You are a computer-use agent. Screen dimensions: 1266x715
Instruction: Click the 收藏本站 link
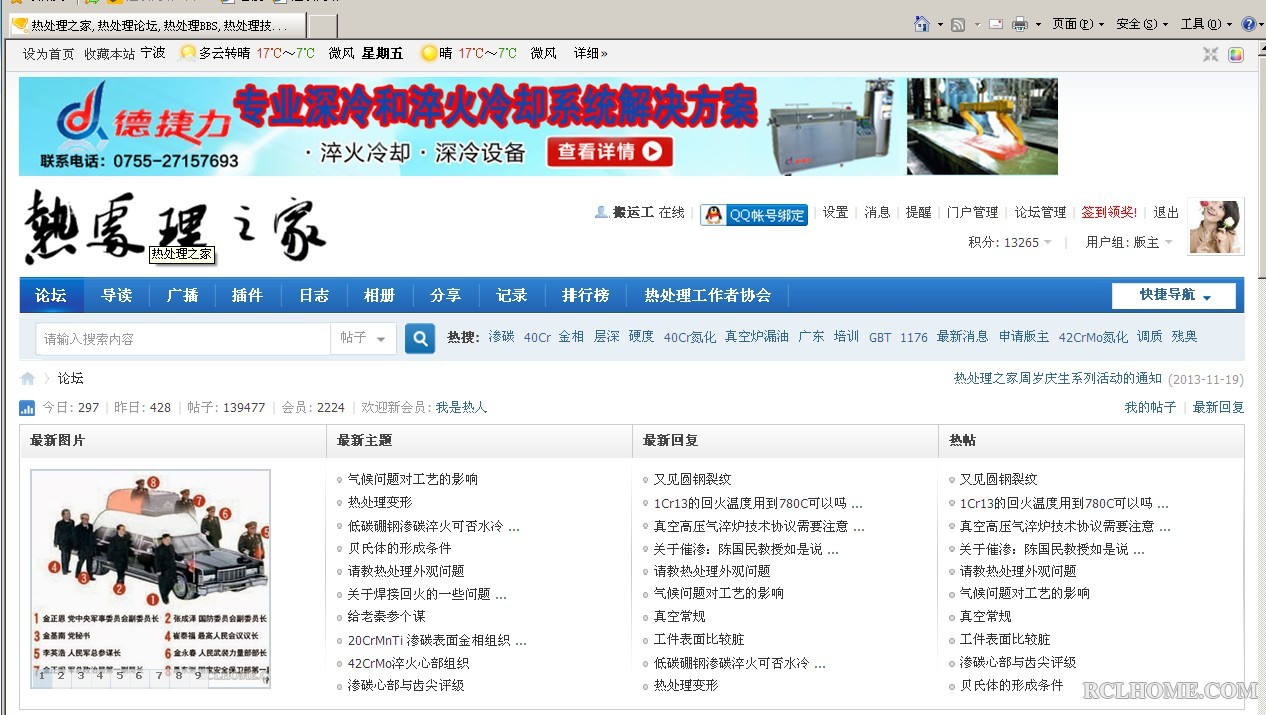tap(109, 54)
